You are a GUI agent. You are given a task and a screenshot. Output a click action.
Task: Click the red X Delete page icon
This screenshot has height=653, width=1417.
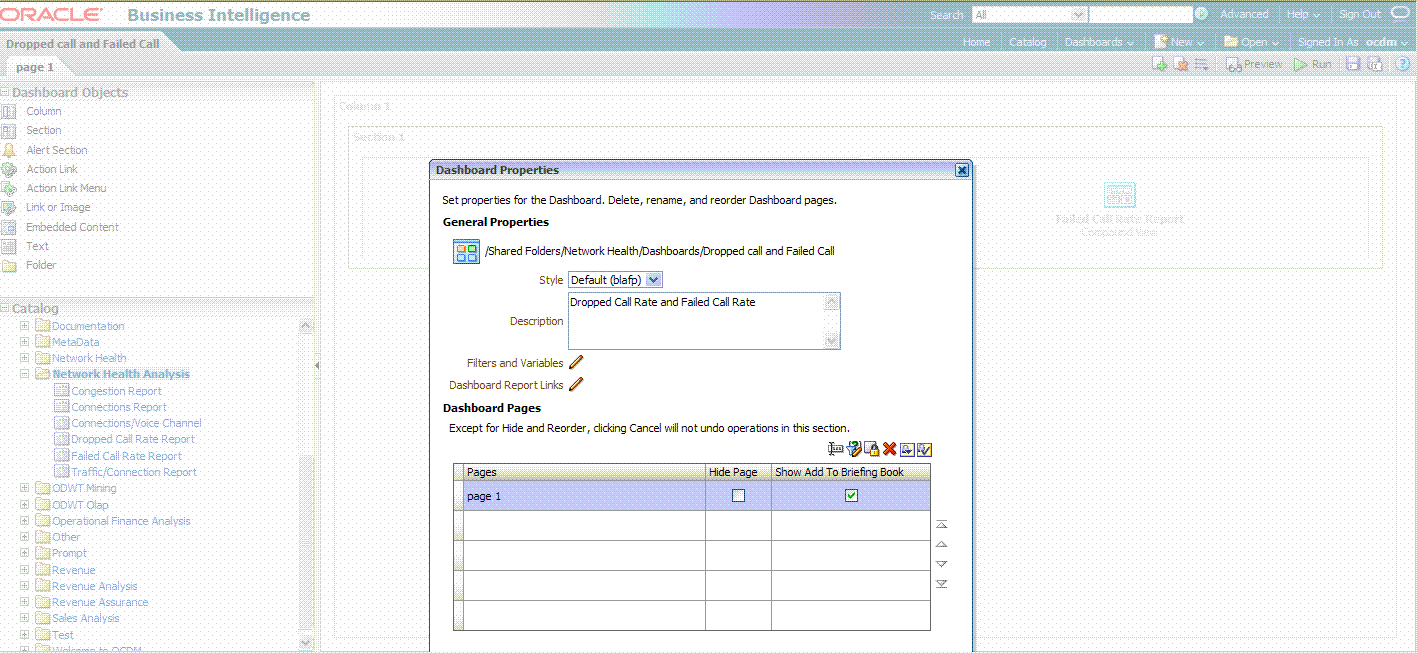pos(889,450)
